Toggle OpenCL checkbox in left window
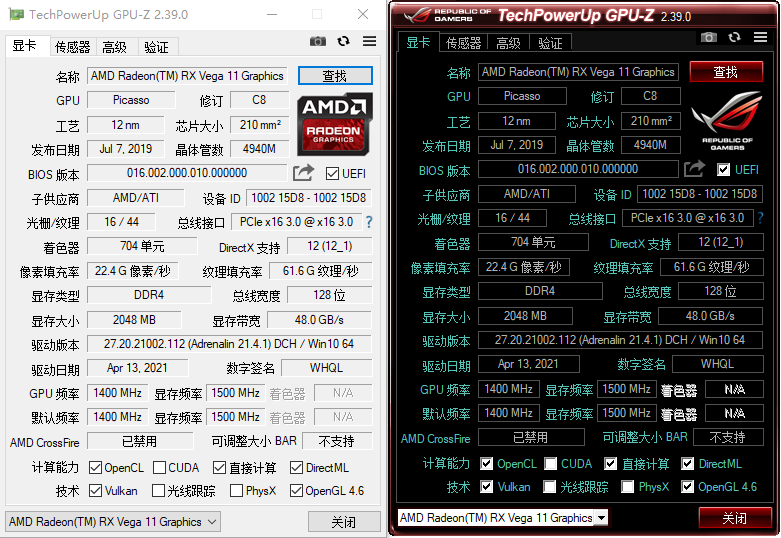Viewport: 781px width, 538px height. click(x=95, y=468)
